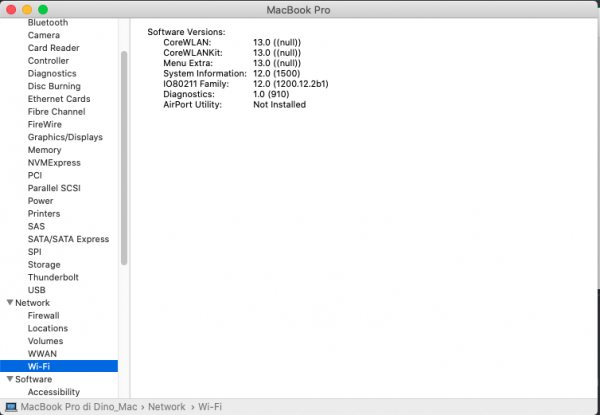
Task: Open the Parallel SCSI section
Action: click(x=54, y=188)
